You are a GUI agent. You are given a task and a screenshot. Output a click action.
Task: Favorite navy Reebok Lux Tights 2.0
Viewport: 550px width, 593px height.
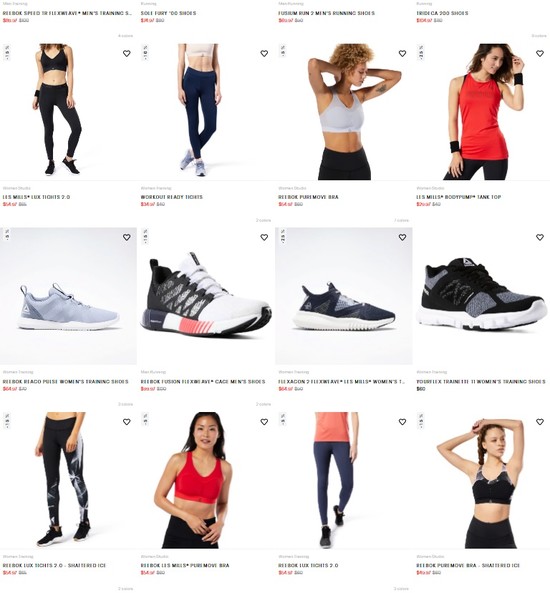[x=402, y=422]
